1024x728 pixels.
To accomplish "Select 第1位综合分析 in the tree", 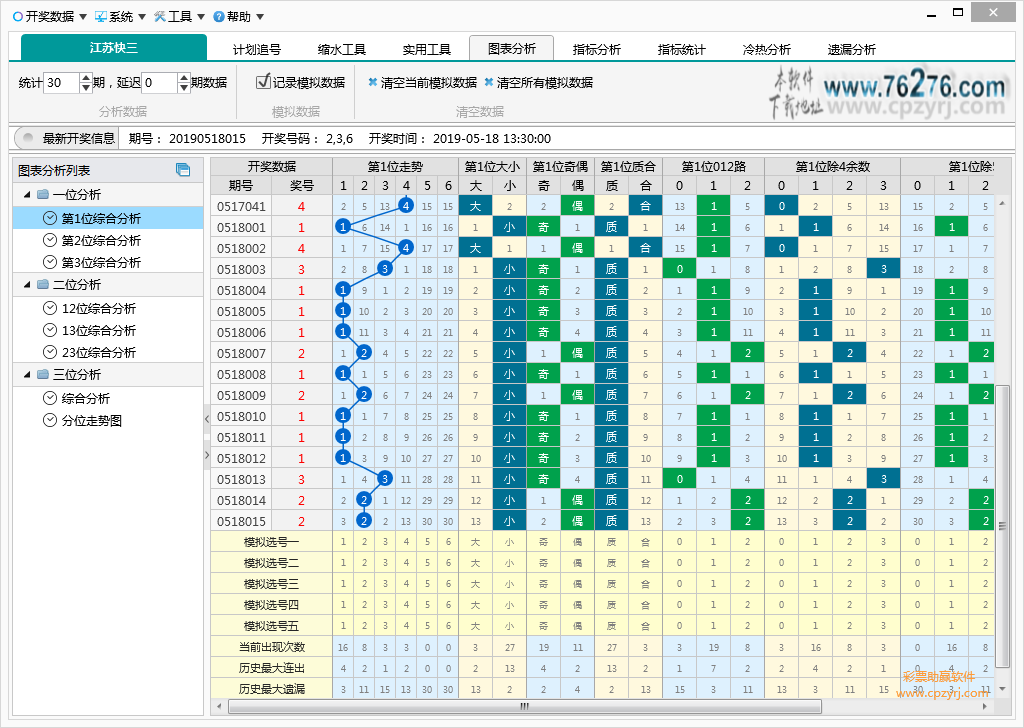I will (x=108, y=218).
